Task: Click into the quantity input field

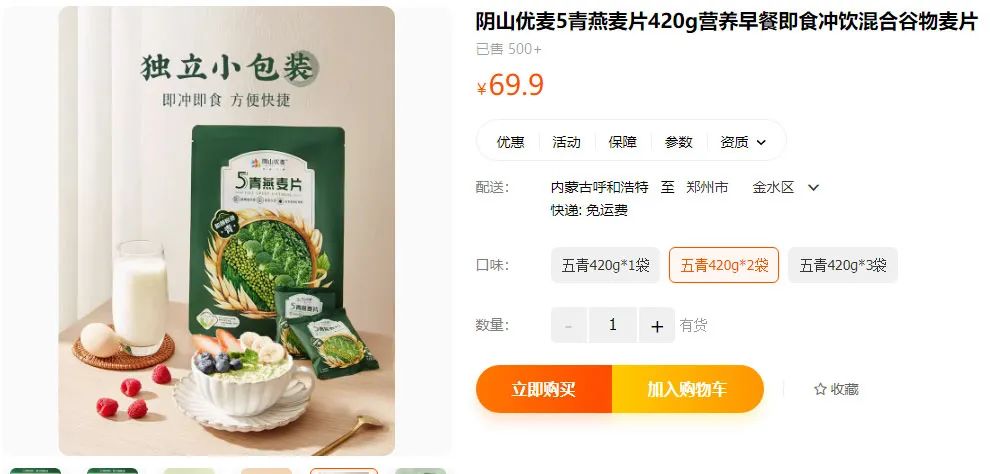Action: pos(612,326)
